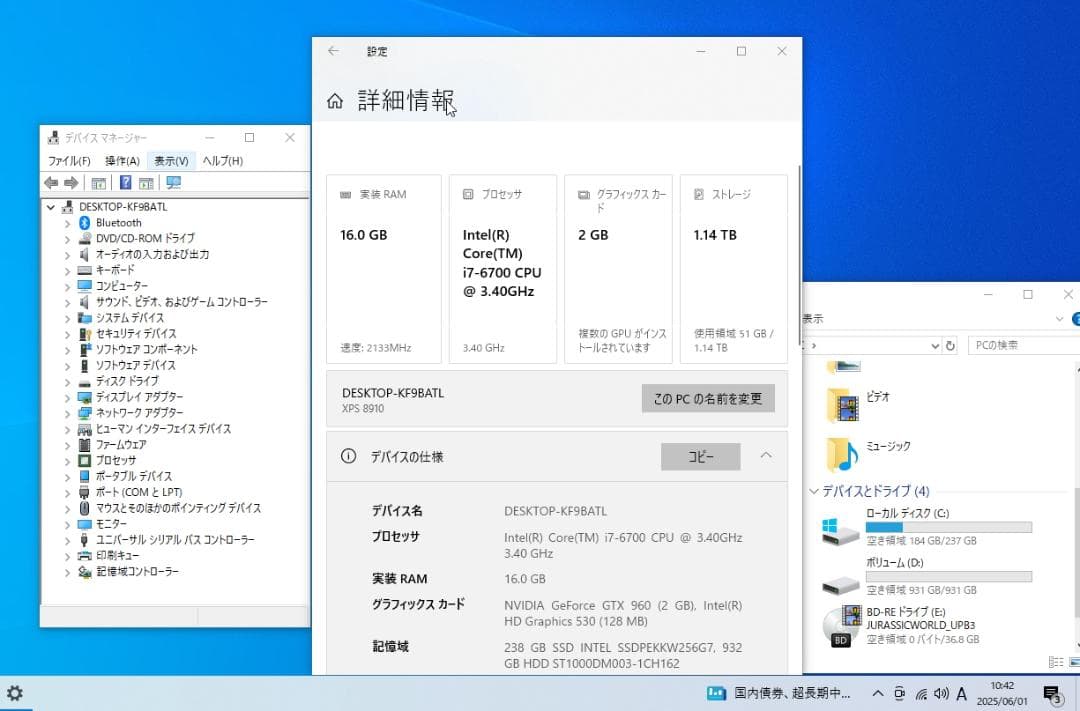This screenshot has height=711, width=1080.
Task: Open Properties via the Device Manager toolbar icon
Action: pos(98,182)
